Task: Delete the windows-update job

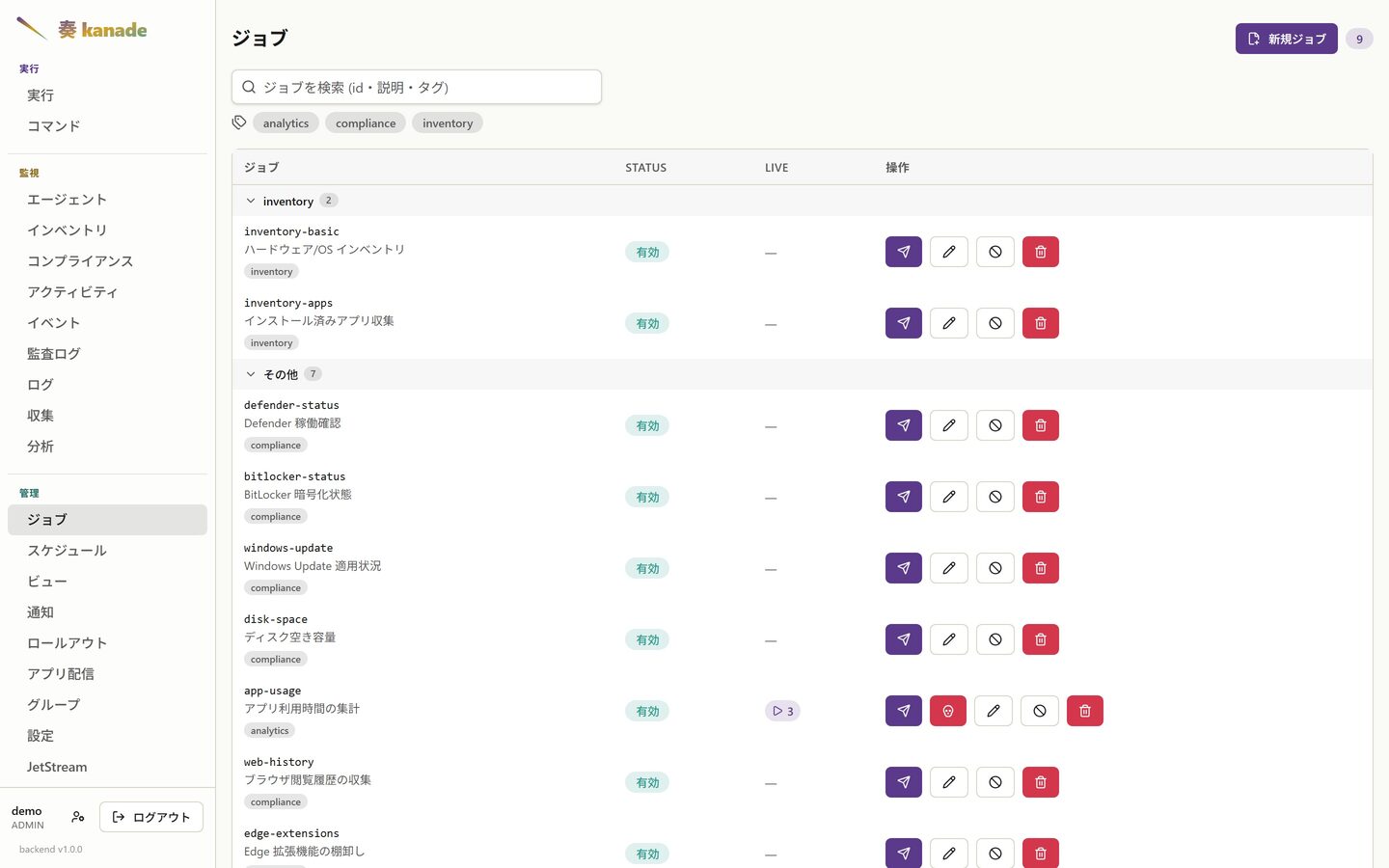Action: [x=1041, y=568]
